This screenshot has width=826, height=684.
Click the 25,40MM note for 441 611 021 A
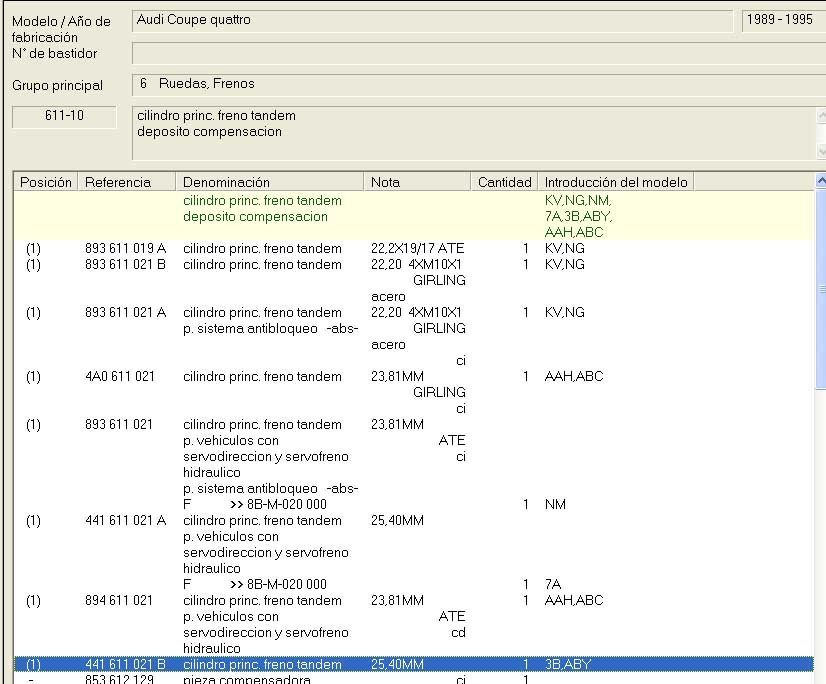pyautogui.click(x=397, y=520)
